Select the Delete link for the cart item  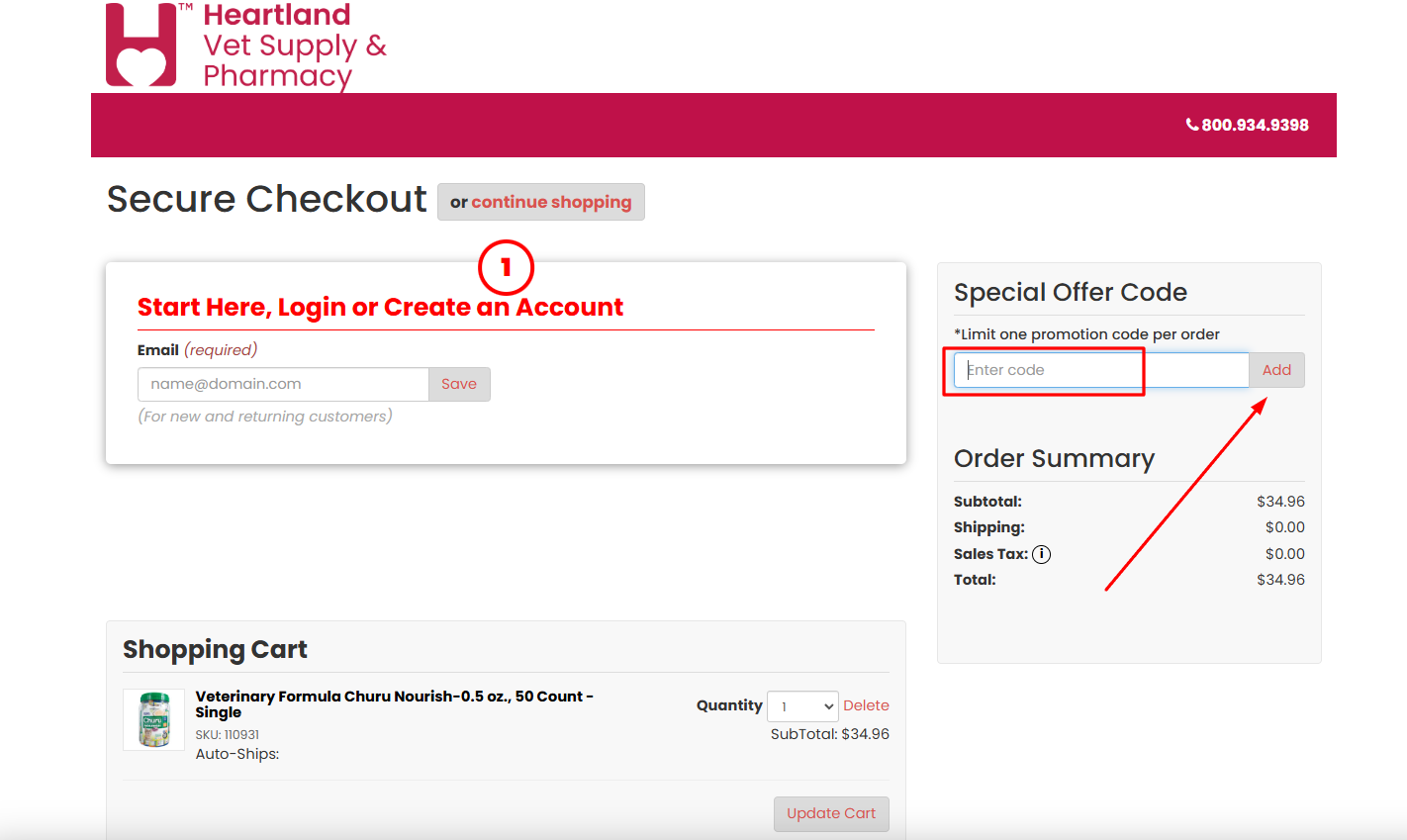pyautogui.click(x=866, y=704)
